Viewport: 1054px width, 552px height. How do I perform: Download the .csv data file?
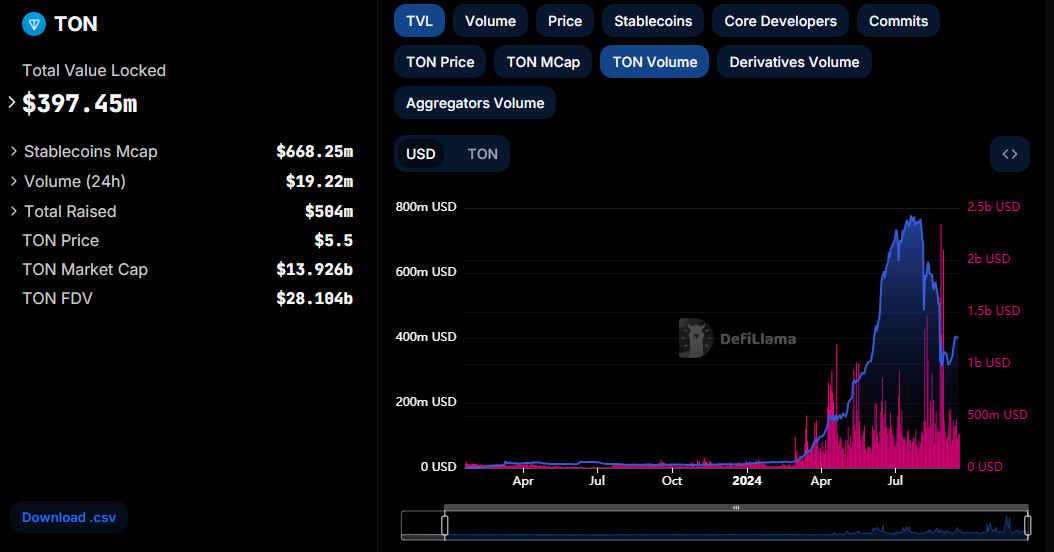point(68,517)
